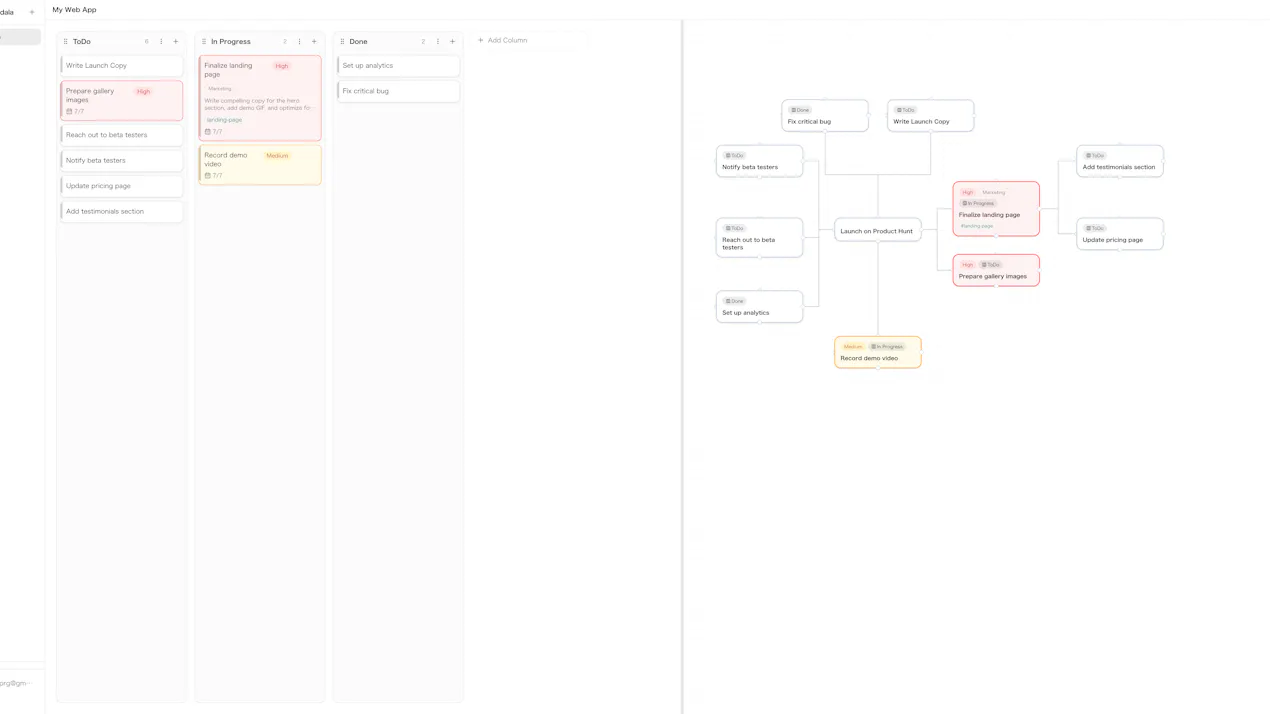Open the ToDo column three-dot menu

161,42
